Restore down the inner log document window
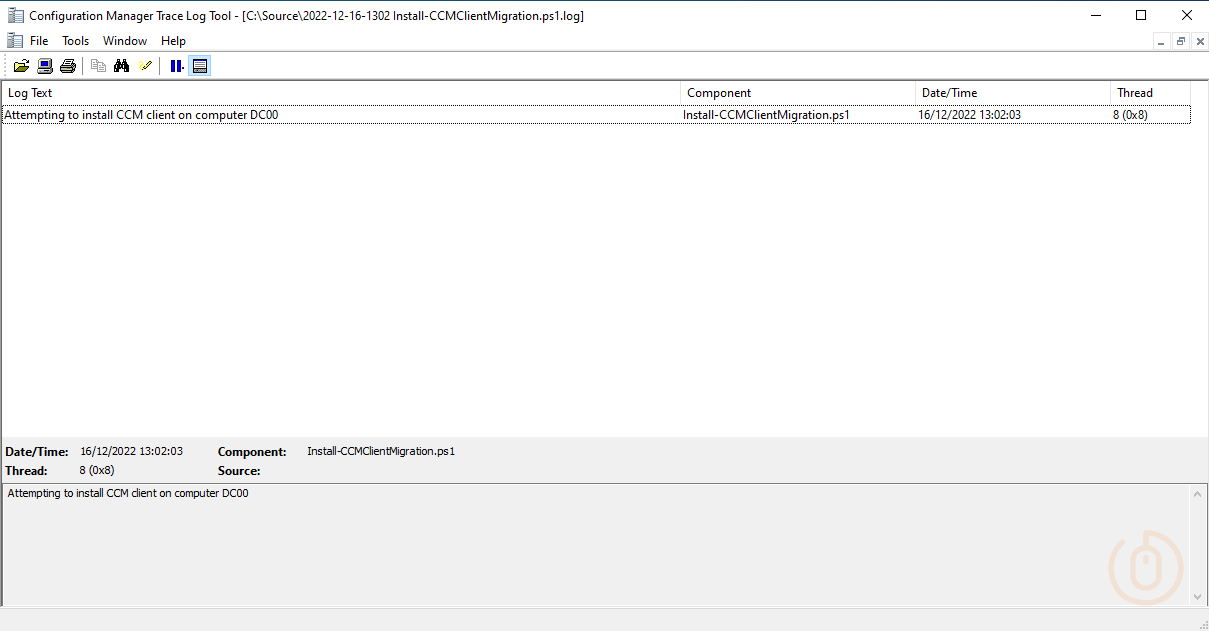1209x631 pixels. click(1180, 41)
